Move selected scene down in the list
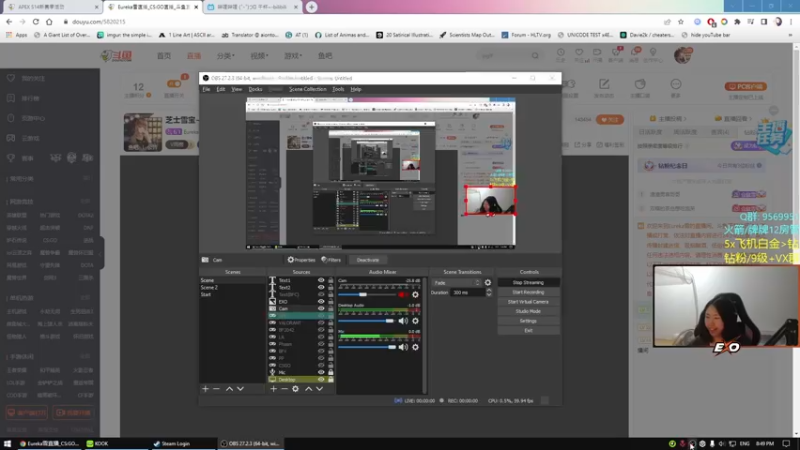The height and width of the screenshot is (450, 800). tap(240, 389)
